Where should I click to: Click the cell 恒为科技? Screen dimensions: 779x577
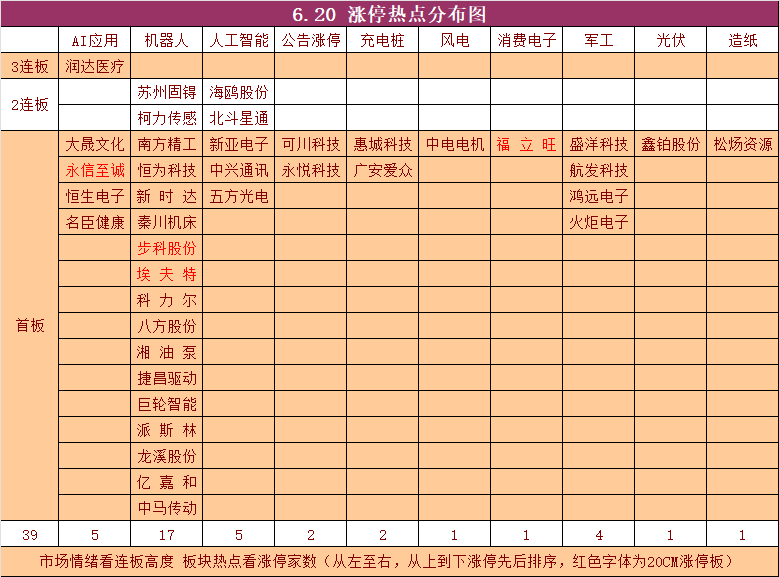click(166, 170)
